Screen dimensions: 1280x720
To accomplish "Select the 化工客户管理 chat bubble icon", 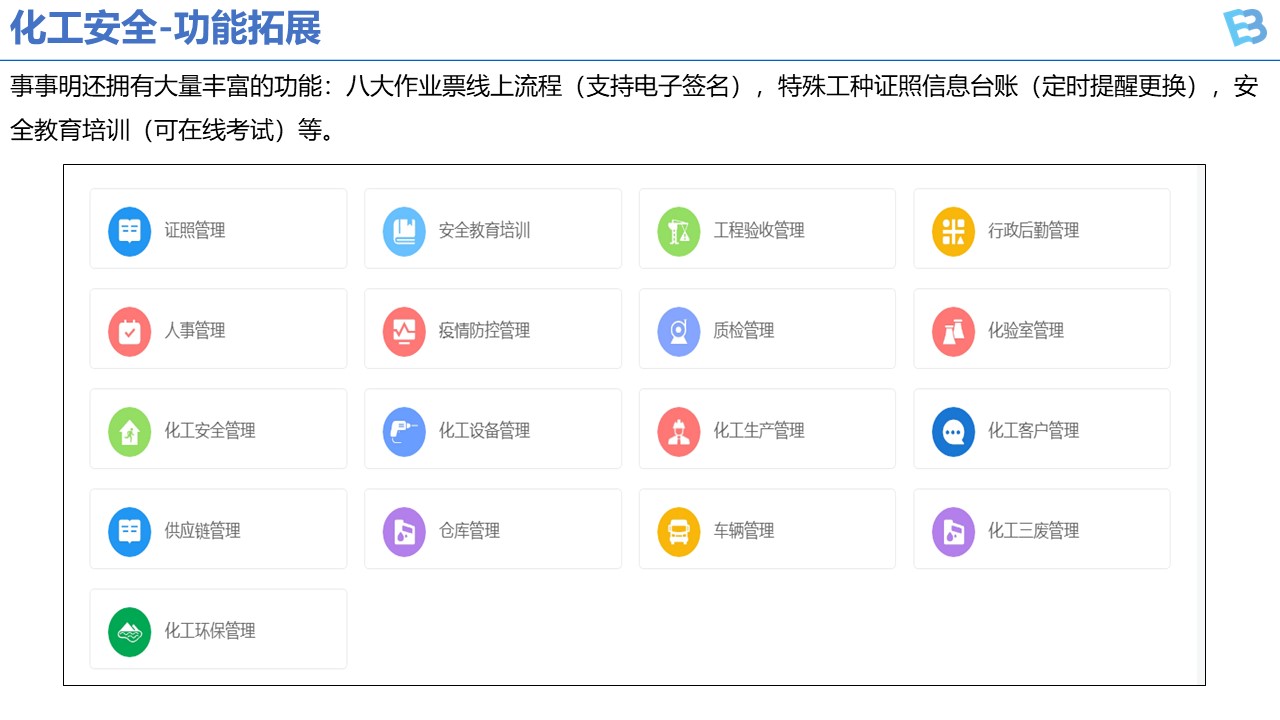I will click(x=953, y=431).
